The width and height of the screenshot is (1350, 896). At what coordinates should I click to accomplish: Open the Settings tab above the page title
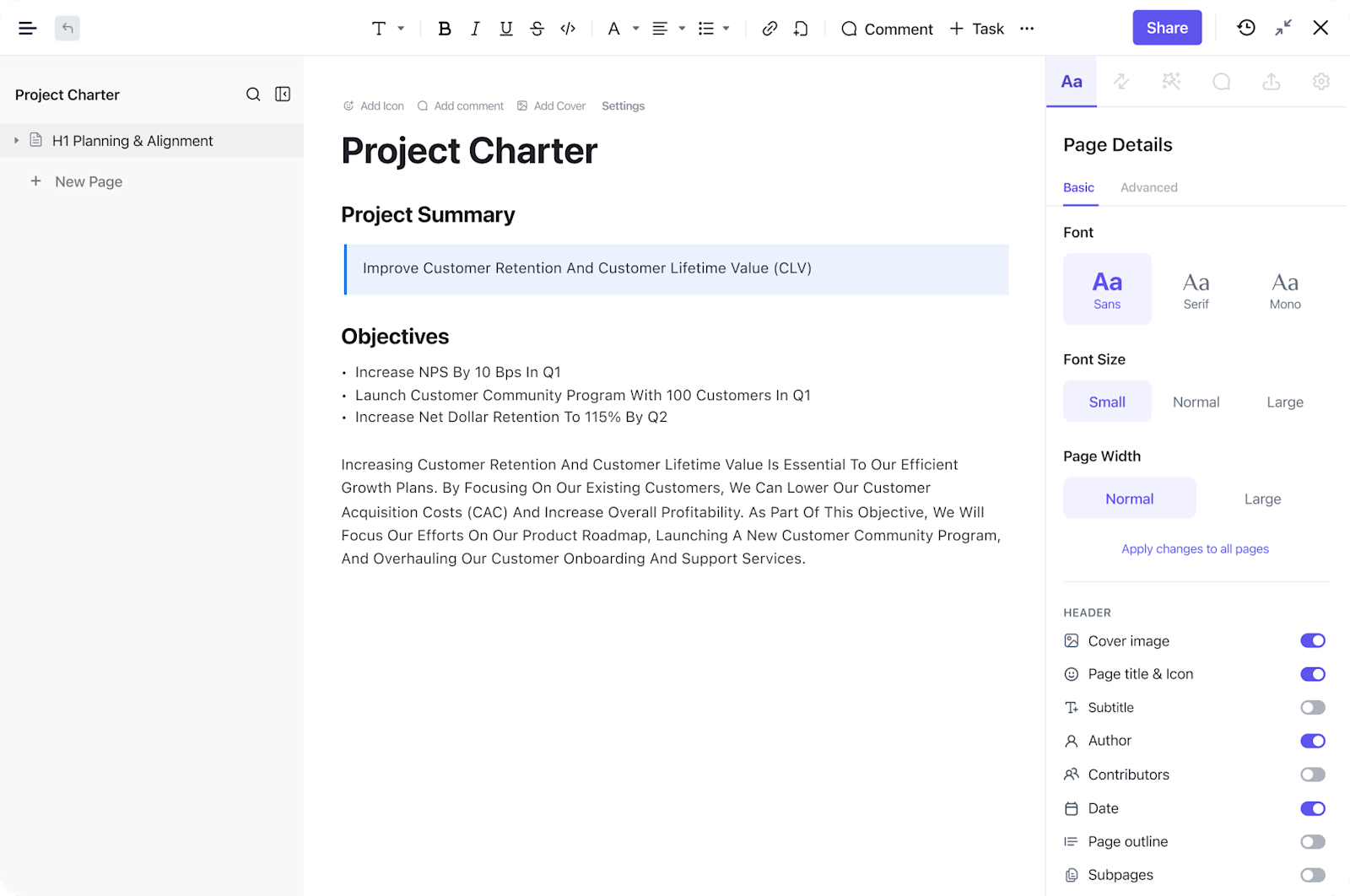click(623, 105)
